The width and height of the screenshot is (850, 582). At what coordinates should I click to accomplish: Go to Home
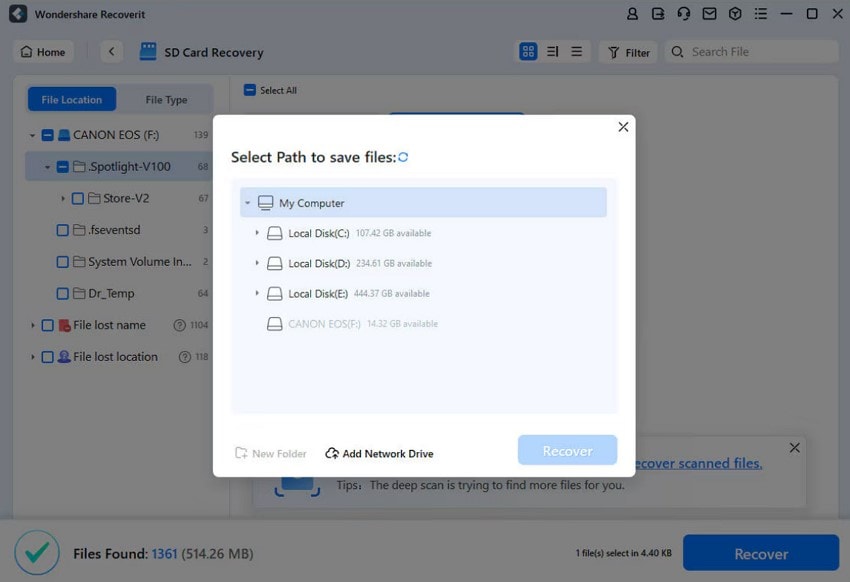click(43, 51)
